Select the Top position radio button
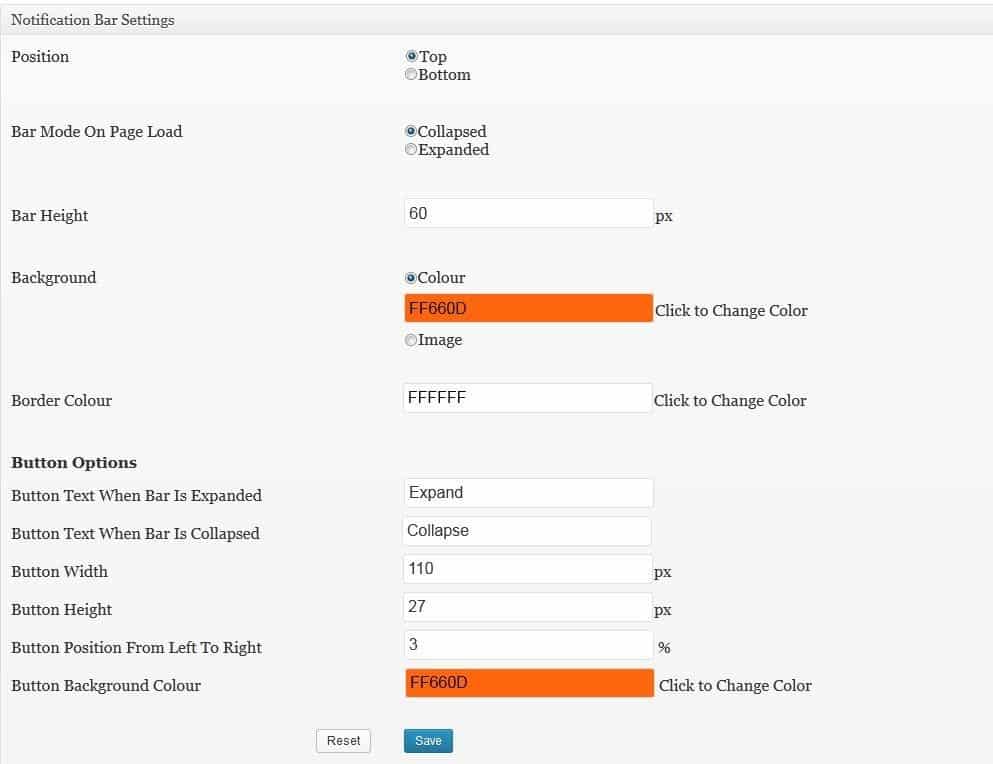 411,56
